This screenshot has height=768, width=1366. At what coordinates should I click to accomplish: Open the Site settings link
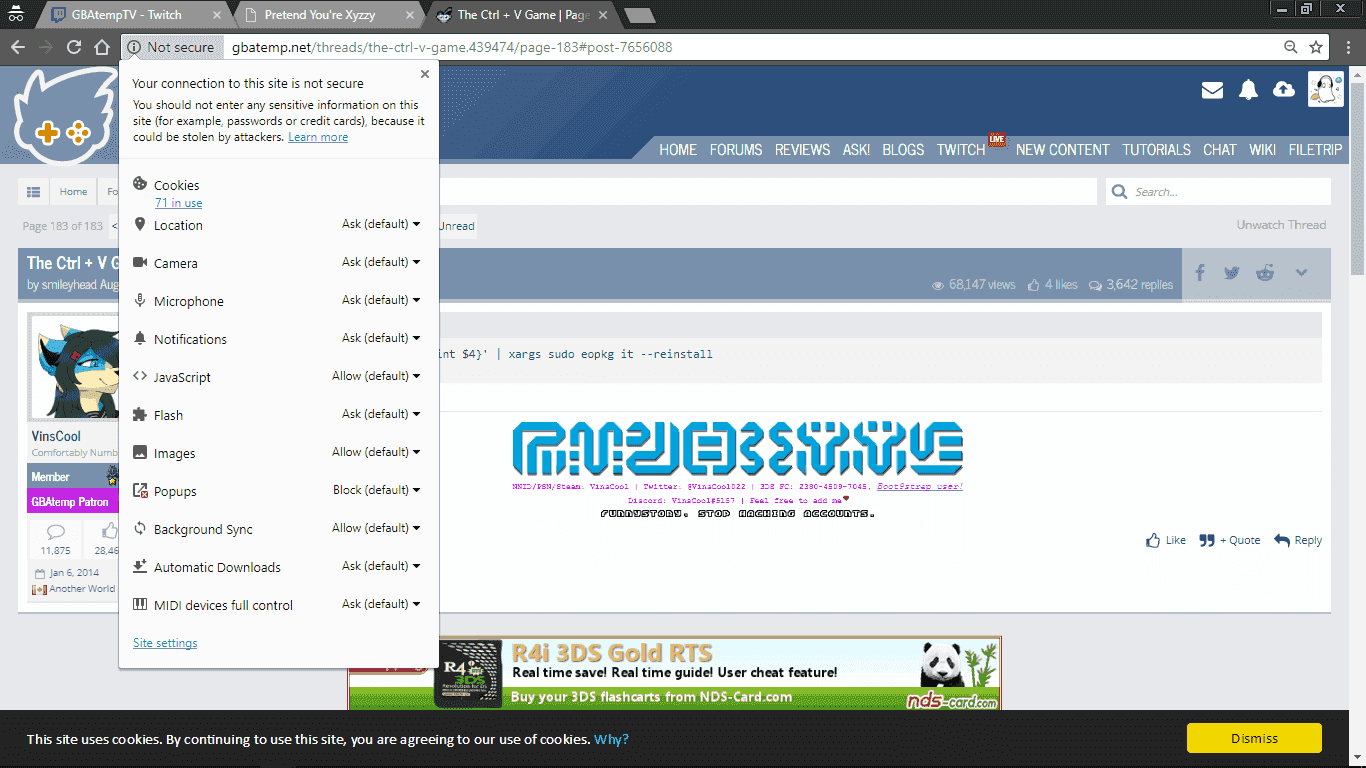(165, 643)
